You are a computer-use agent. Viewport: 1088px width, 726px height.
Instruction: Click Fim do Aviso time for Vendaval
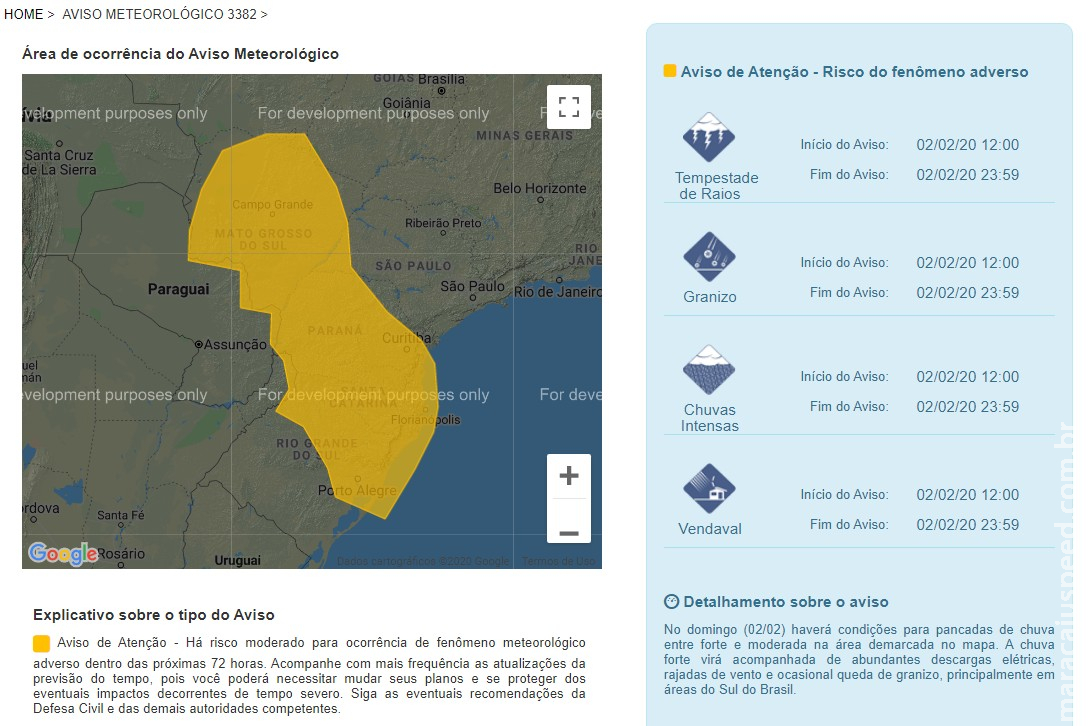tap(967, 525)
